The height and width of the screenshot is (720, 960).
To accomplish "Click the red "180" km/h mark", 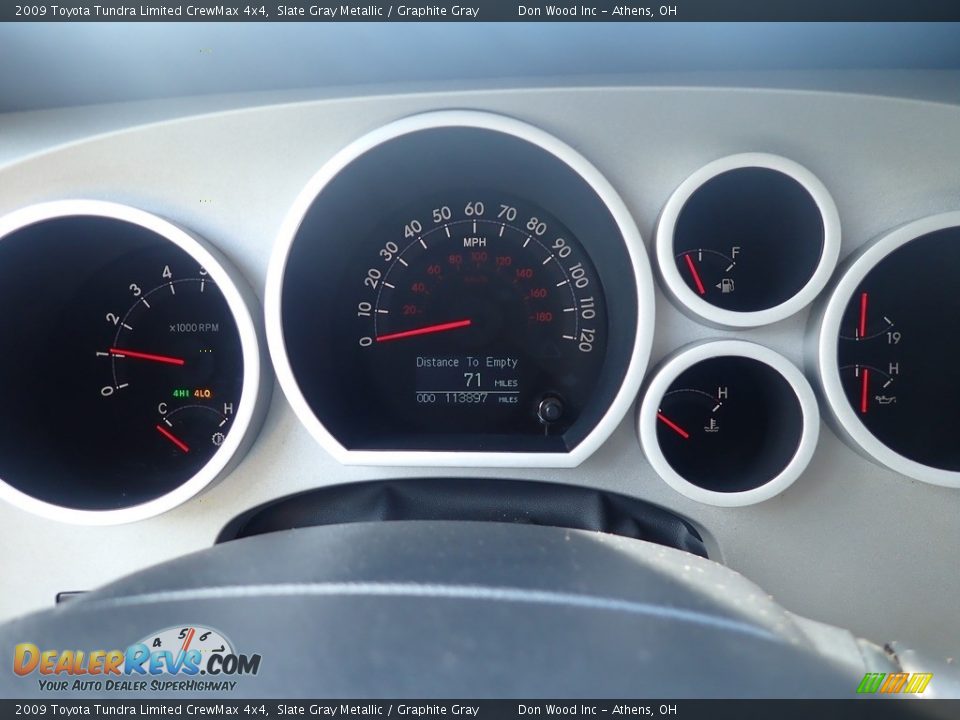I will [544, 317].
